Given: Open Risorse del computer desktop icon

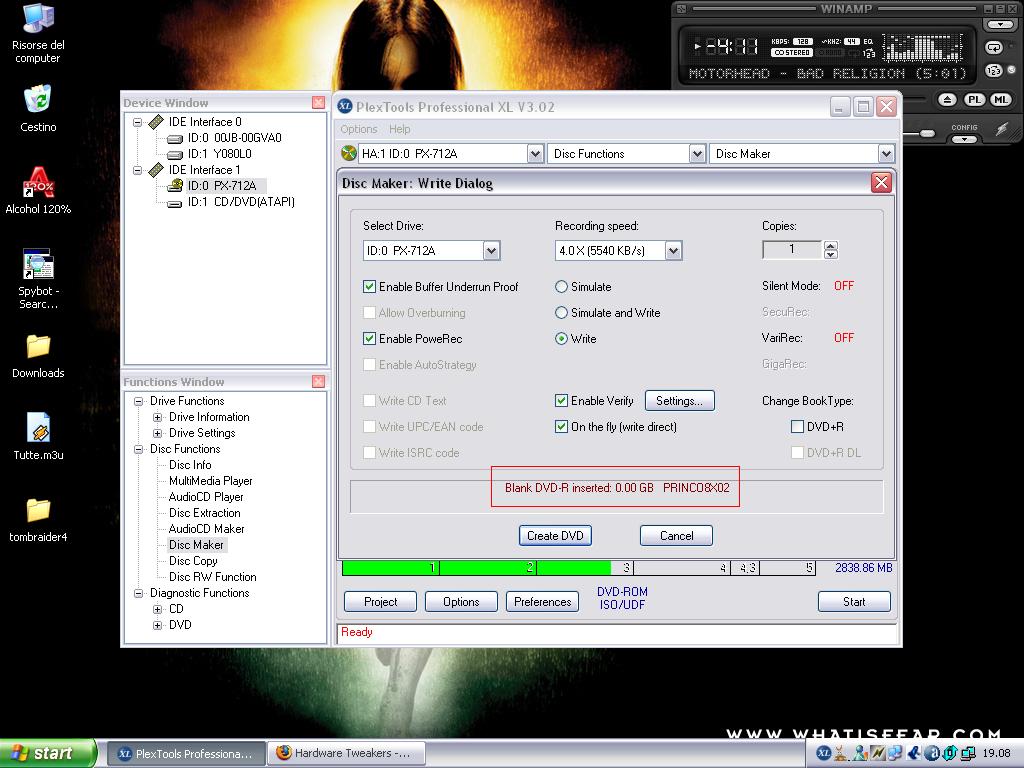Looking at the screenshot, I should point(38,33).
